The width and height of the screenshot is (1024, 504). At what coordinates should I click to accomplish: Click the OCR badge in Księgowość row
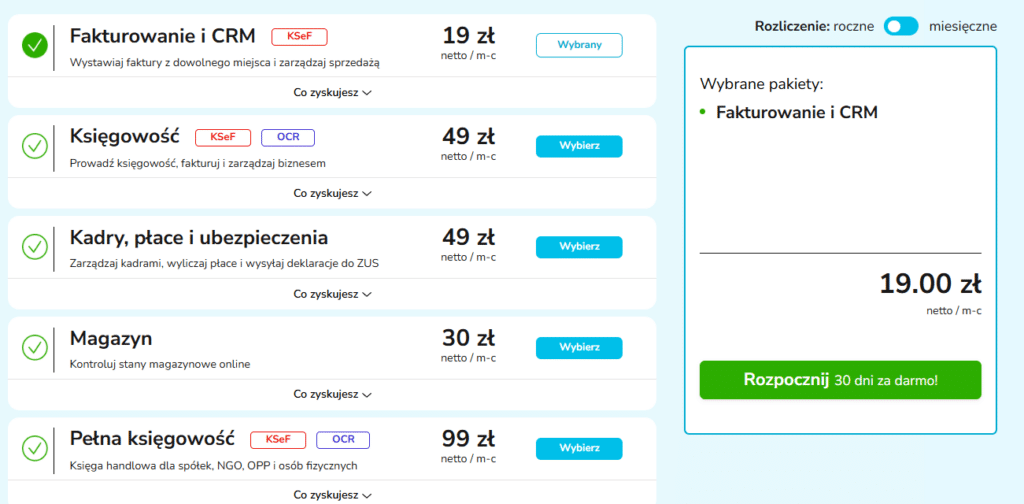[287, 137]
